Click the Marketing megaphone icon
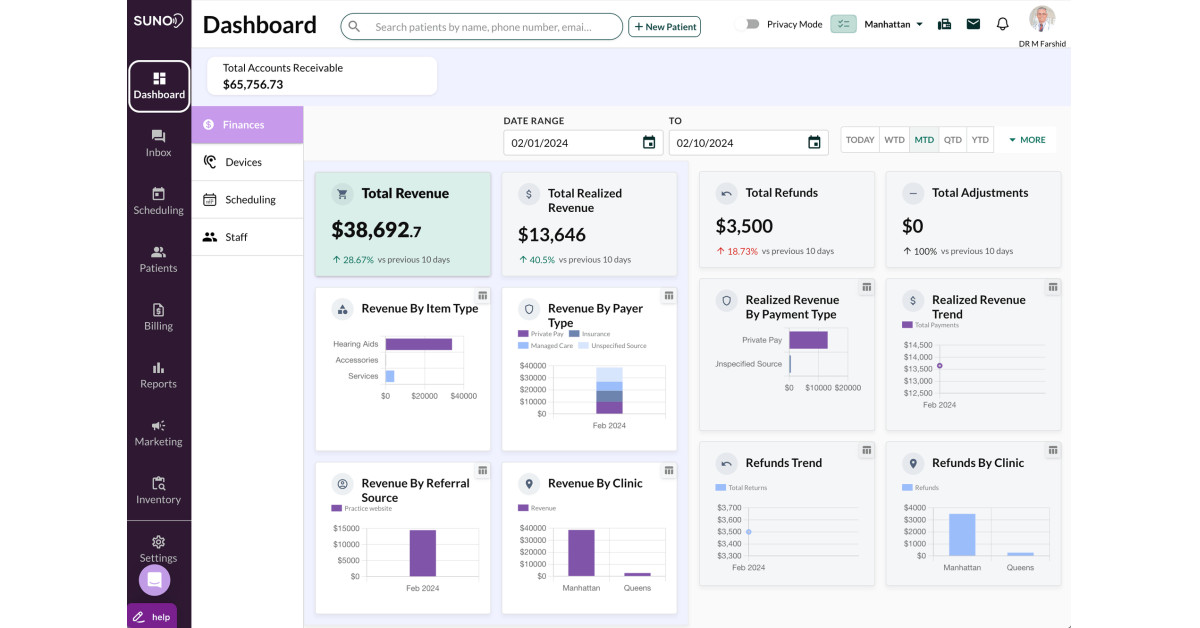This screenshot has width=1200, height=628. point(158,428)
